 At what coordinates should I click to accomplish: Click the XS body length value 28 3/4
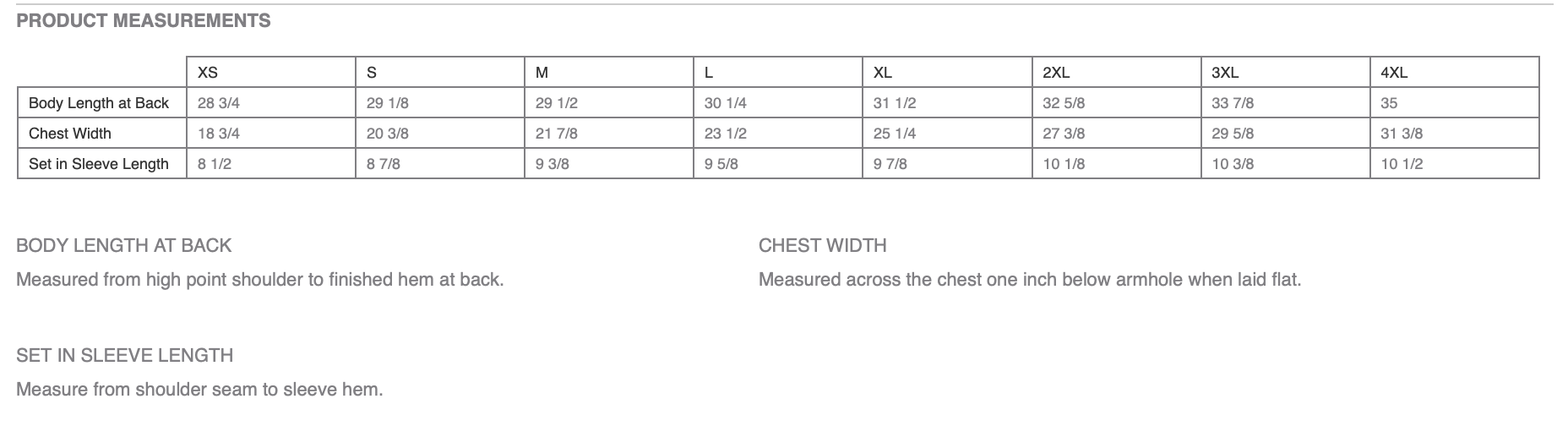(x=219, y=103)
